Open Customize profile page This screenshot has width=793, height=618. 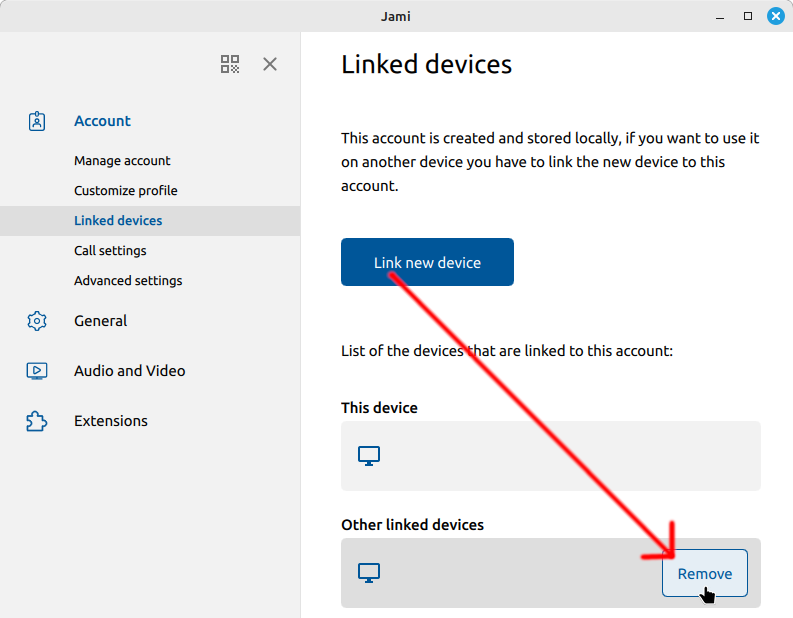pos(125,191)
